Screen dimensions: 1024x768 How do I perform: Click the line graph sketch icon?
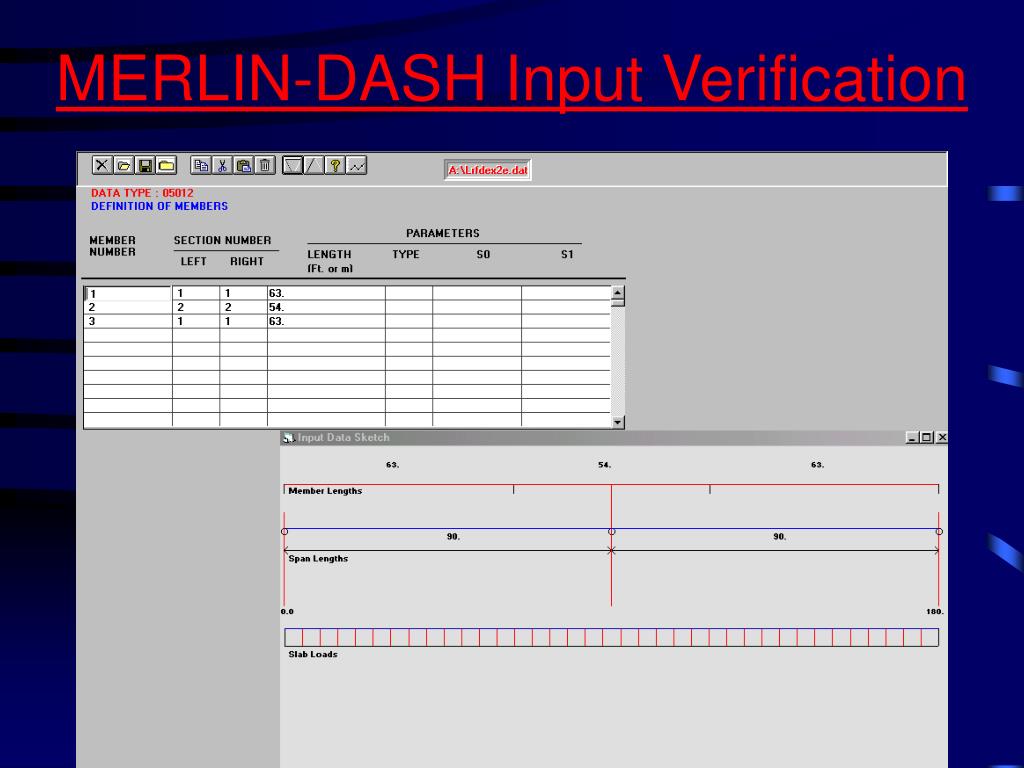coord(357,165)
